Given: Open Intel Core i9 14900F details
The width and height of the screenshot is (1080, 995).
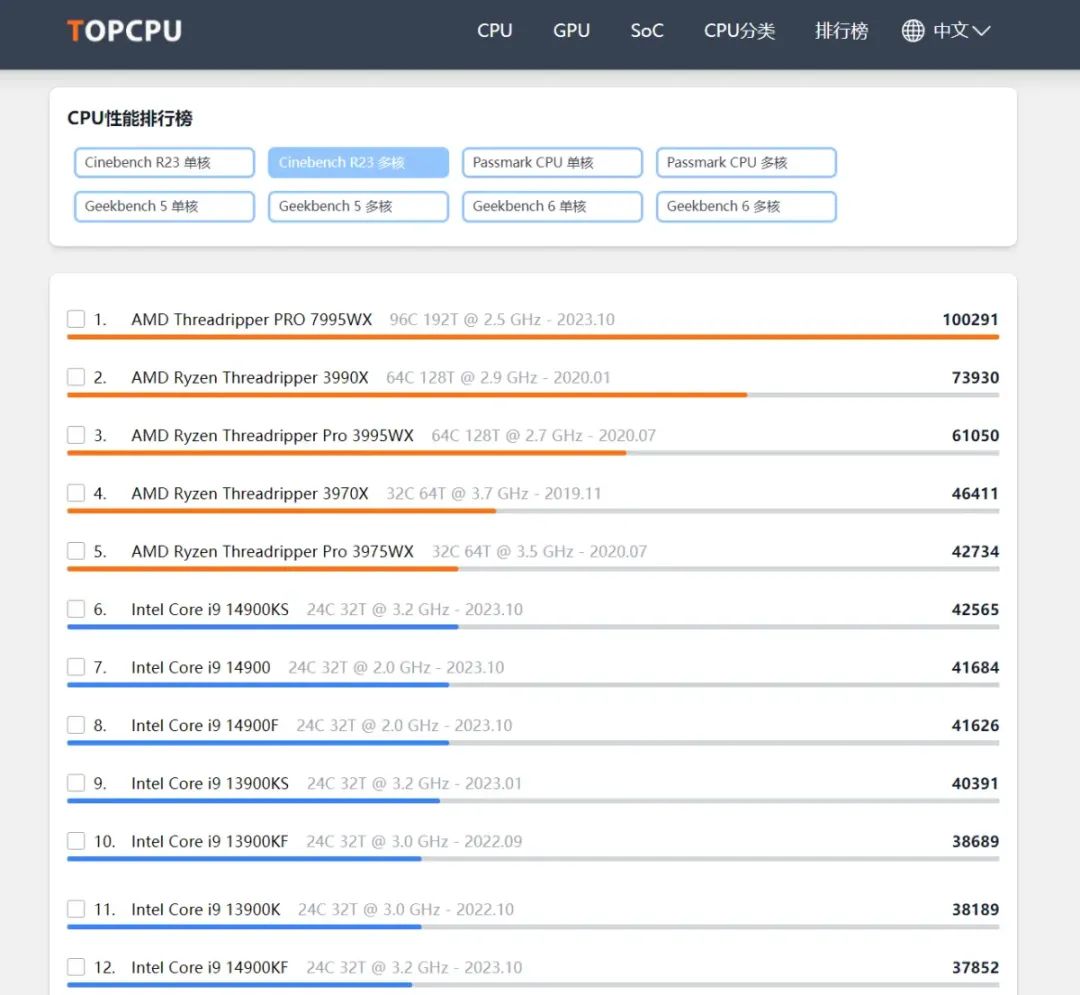Looking at the screenshot, I should point(205,725).
